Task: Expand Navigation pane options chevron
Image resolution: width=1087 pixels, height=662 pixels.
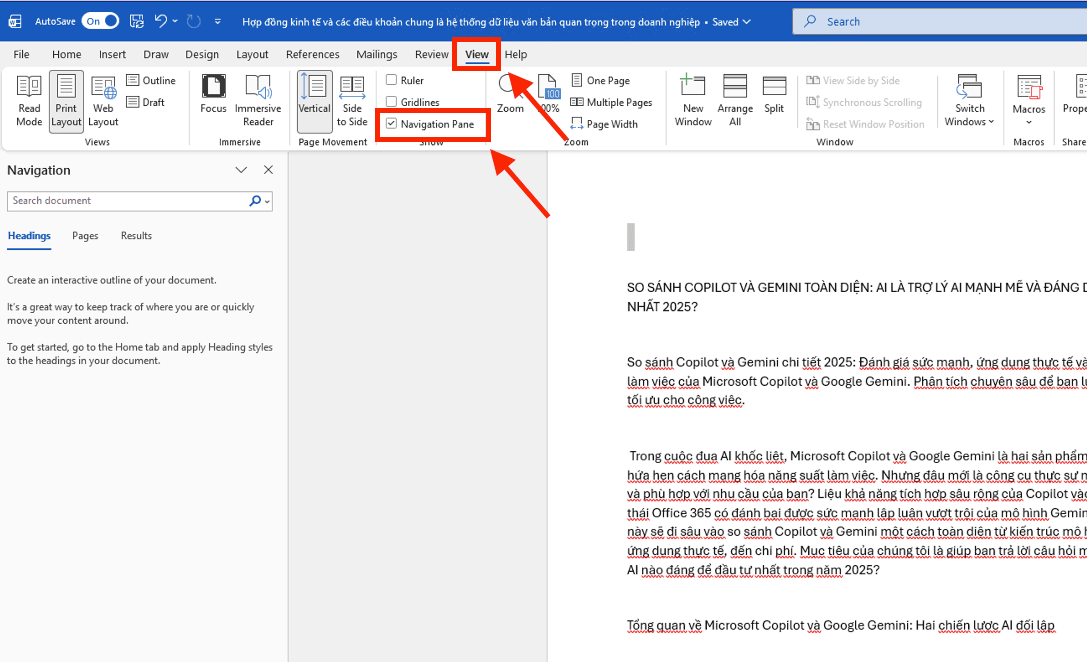Action: [x=241, y=170]
